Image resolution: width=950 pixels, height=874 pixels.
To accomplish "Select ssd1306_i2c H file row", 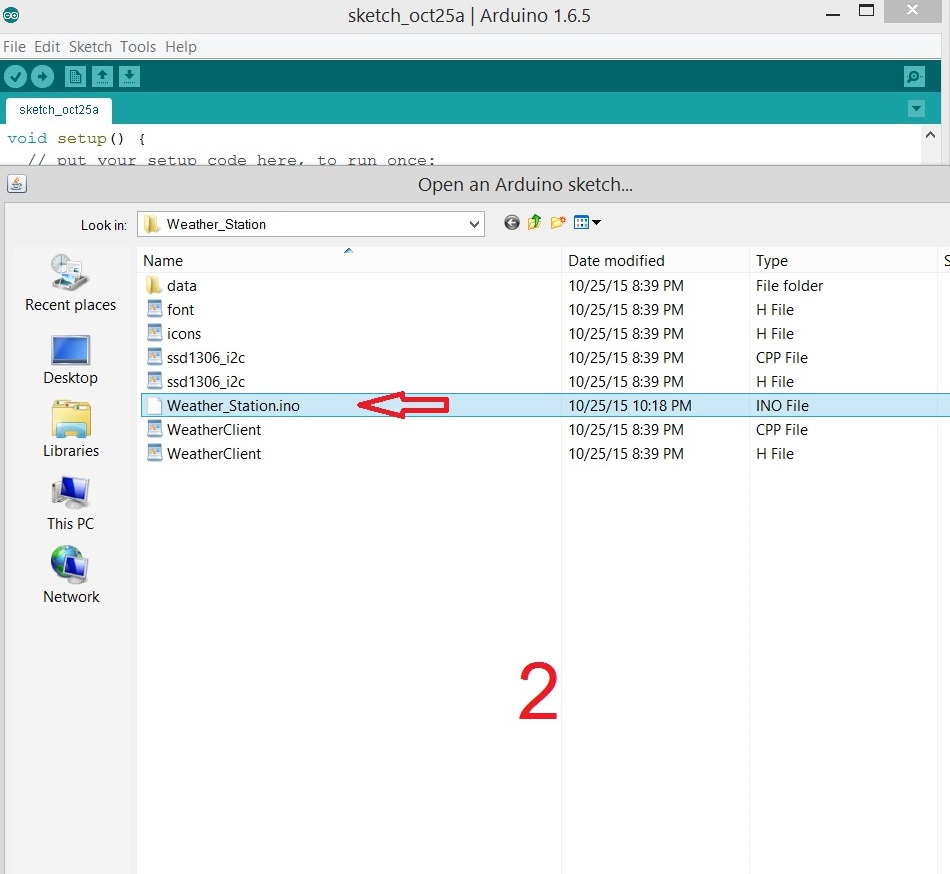I will [x=543, y=382].
